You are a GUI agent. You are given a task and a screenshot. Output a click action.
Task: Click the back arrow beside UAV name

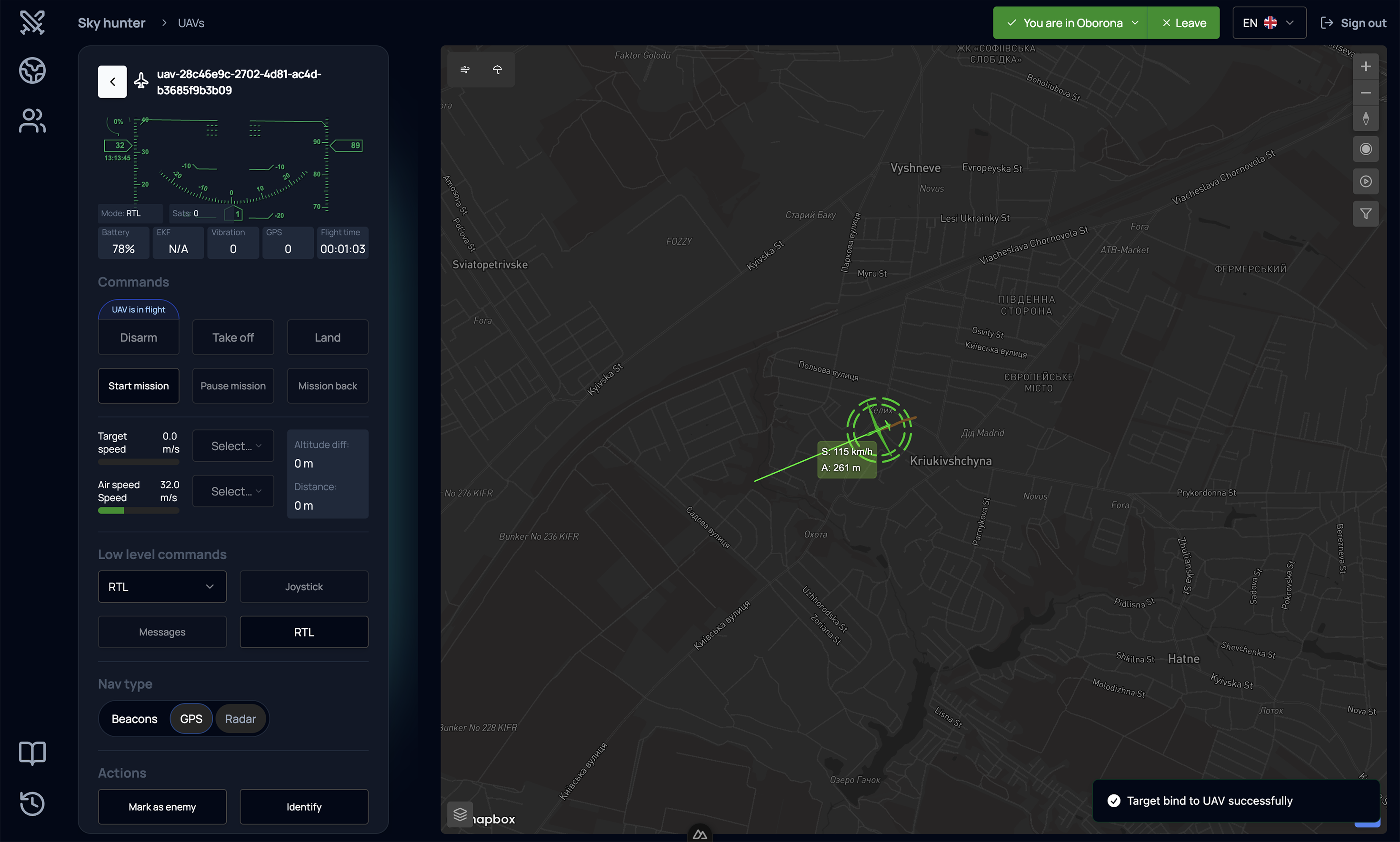click(x=112, y=82)
